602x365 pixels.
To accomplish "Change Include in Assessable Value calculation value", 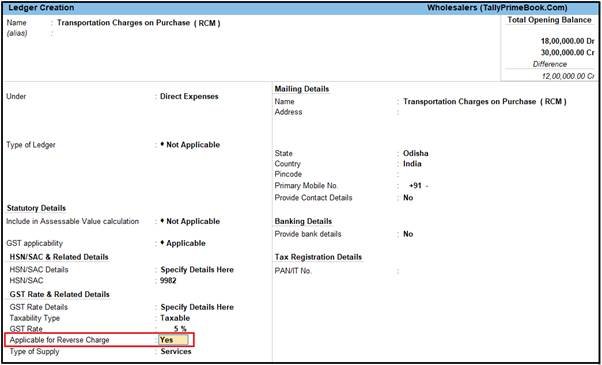I will click(190, 221).
